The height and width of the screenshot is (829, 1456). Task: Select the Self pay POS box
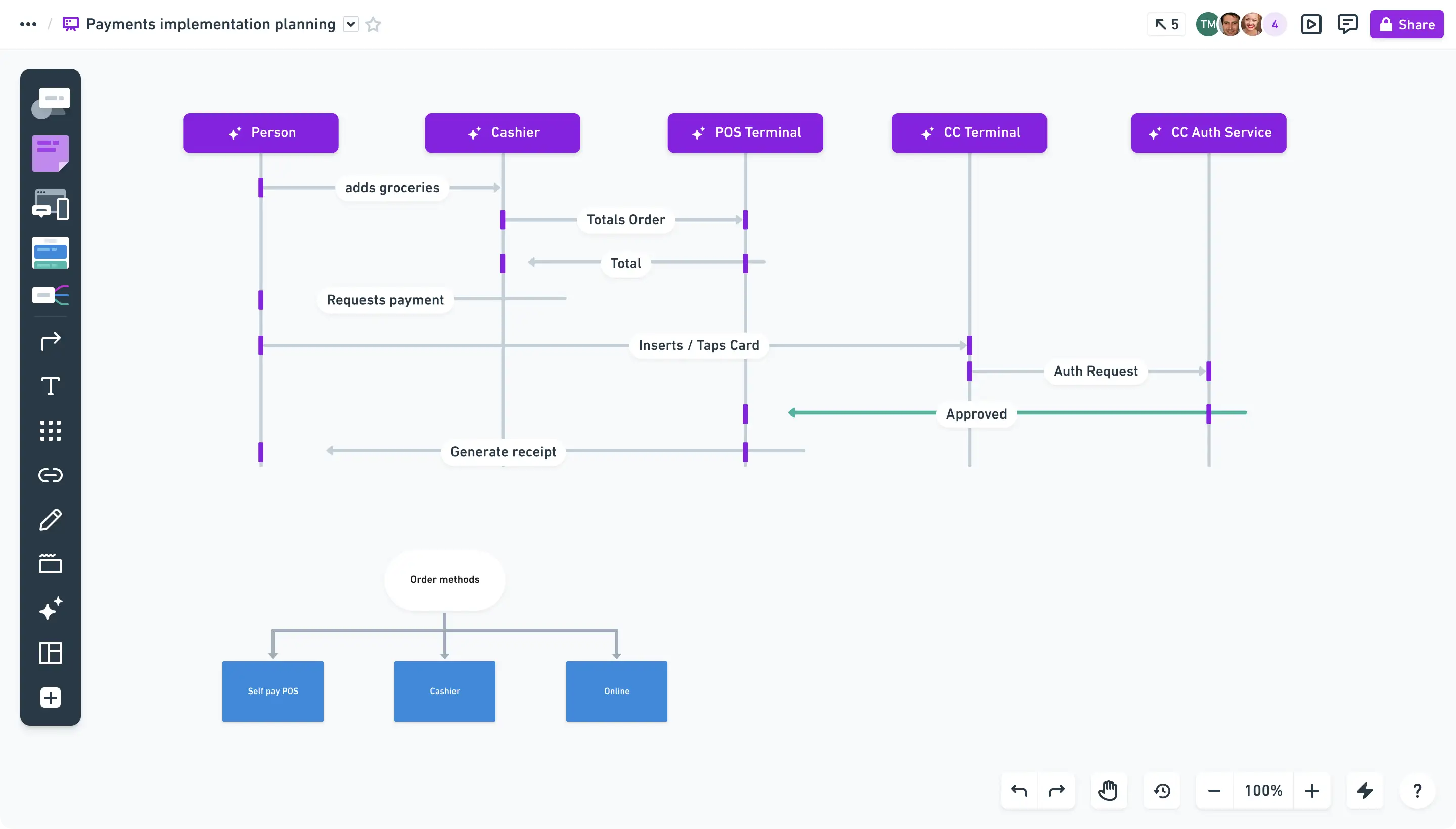coord(273,690)
